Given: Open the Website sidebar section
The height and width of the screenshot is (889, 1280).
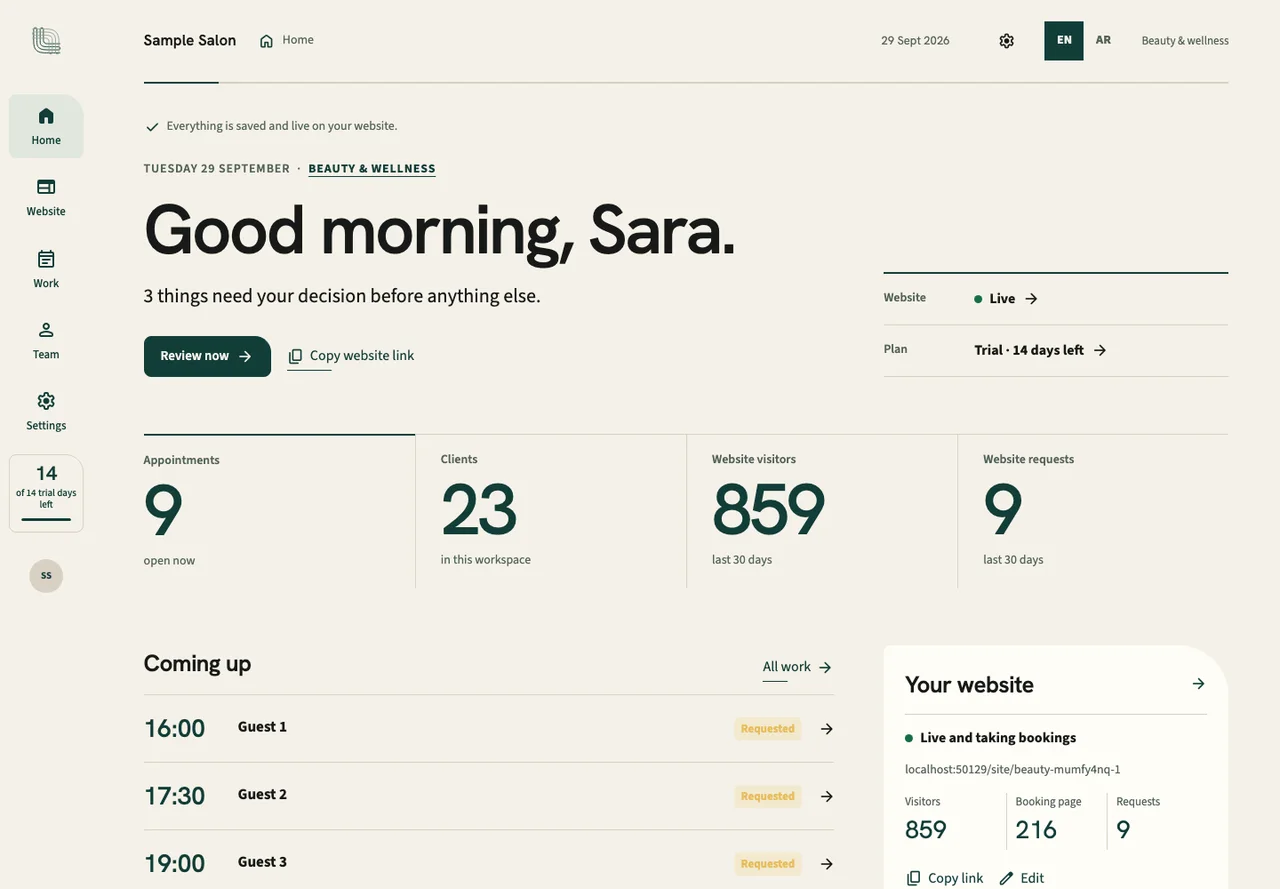Looking at the screenshot, I should coord(46,197).
